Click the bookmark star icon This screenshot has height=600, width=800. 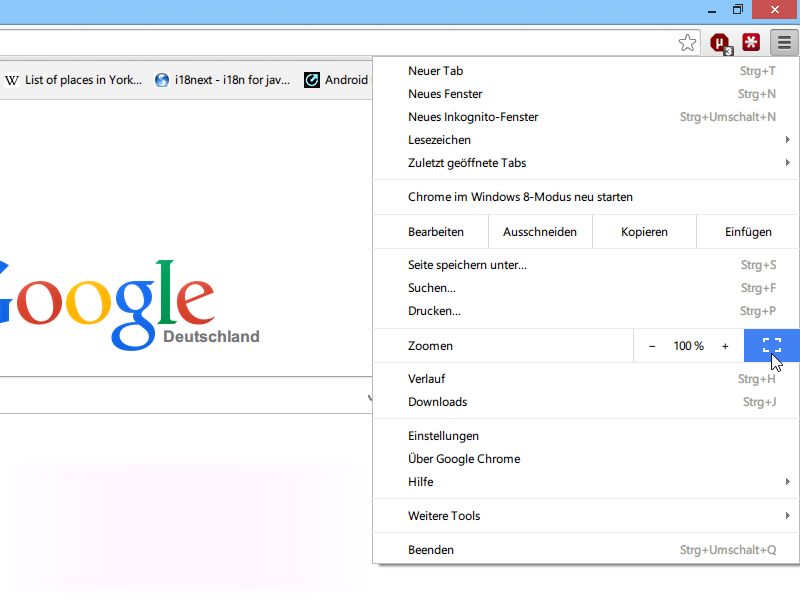pyautogui.click(x=687, y=42)
